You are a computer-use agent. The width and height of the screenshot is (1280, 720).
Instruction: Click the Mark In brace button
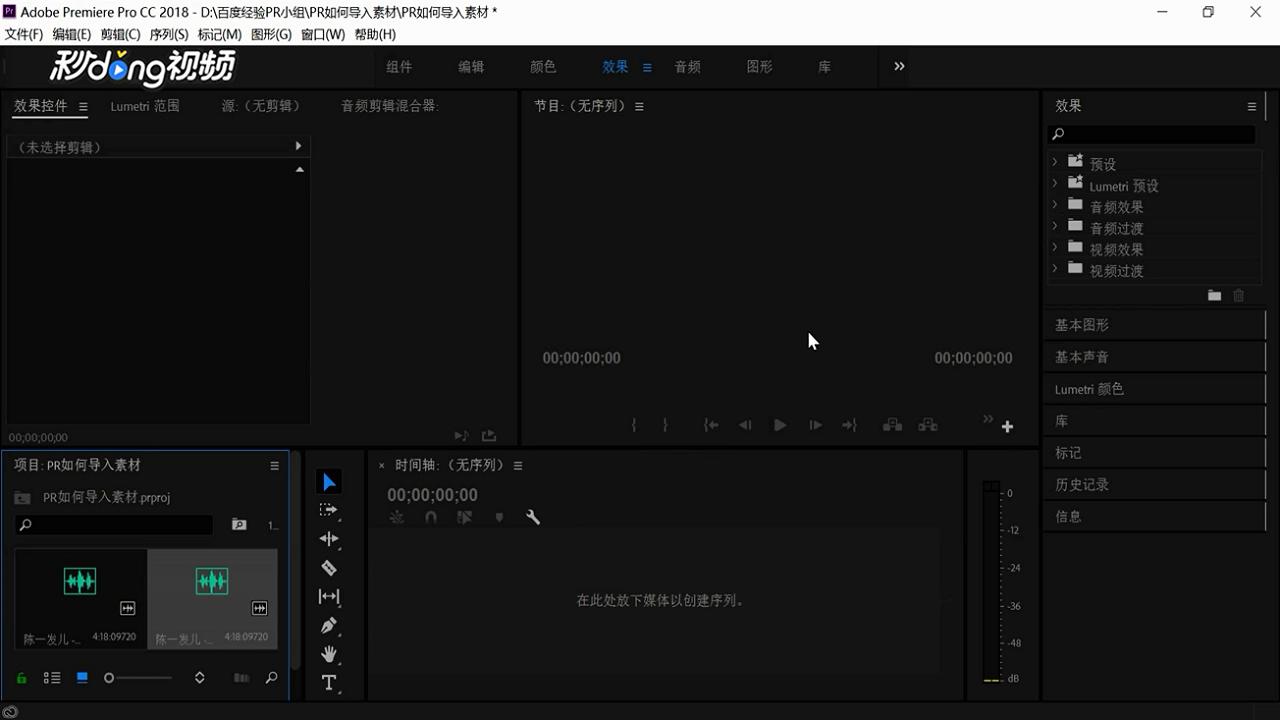coord(634,425)
